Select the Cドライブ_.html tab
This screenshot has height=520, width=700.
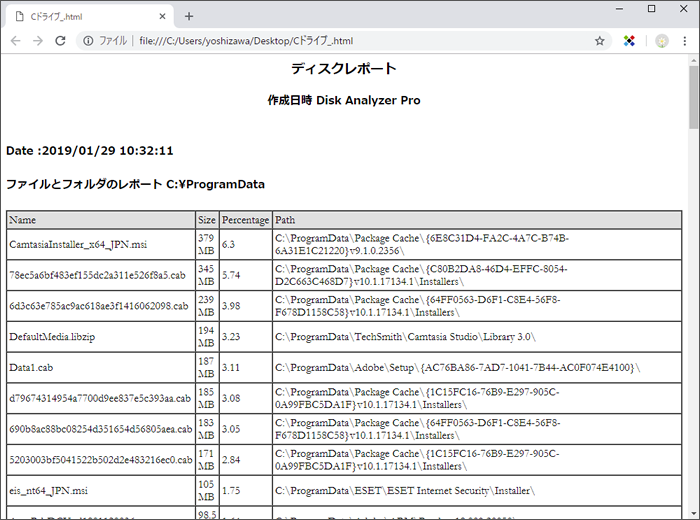89,17
